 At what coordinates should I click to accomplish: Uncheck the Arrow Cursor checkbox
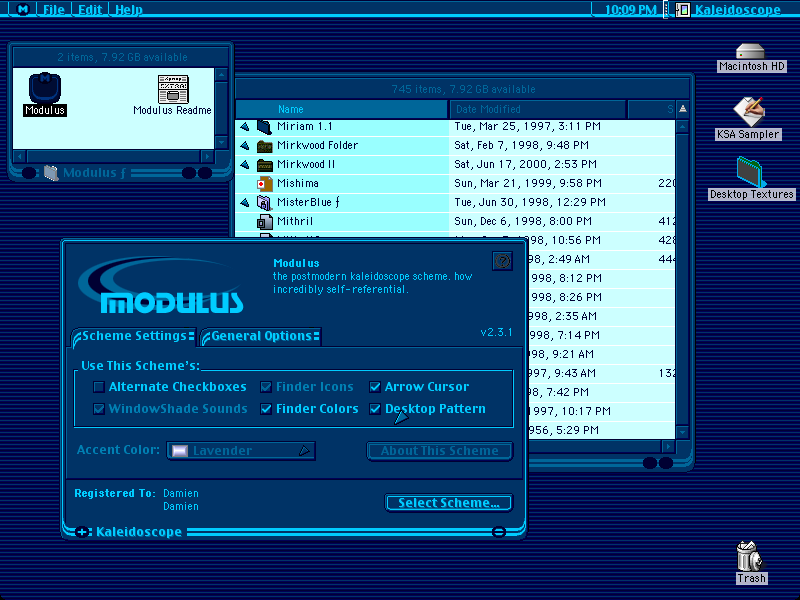tap(375, 387)
